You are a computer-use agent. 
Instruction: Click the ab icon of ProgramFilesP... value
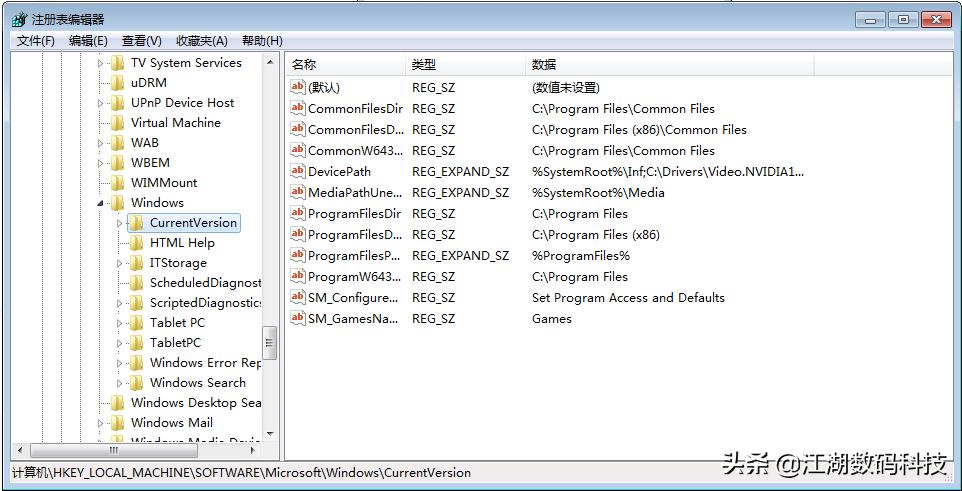click(298, 255)
